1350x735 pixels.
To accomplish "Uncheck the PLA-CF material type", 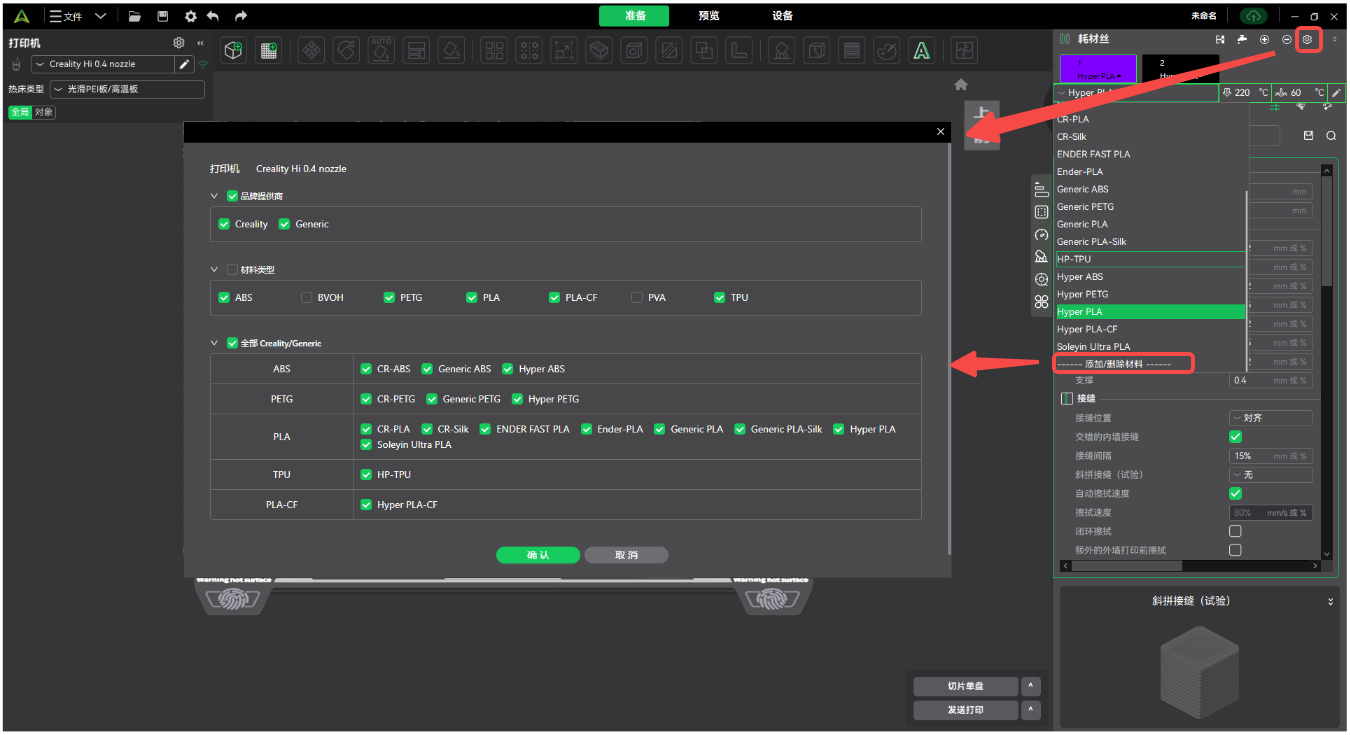I will coord(554,297).
